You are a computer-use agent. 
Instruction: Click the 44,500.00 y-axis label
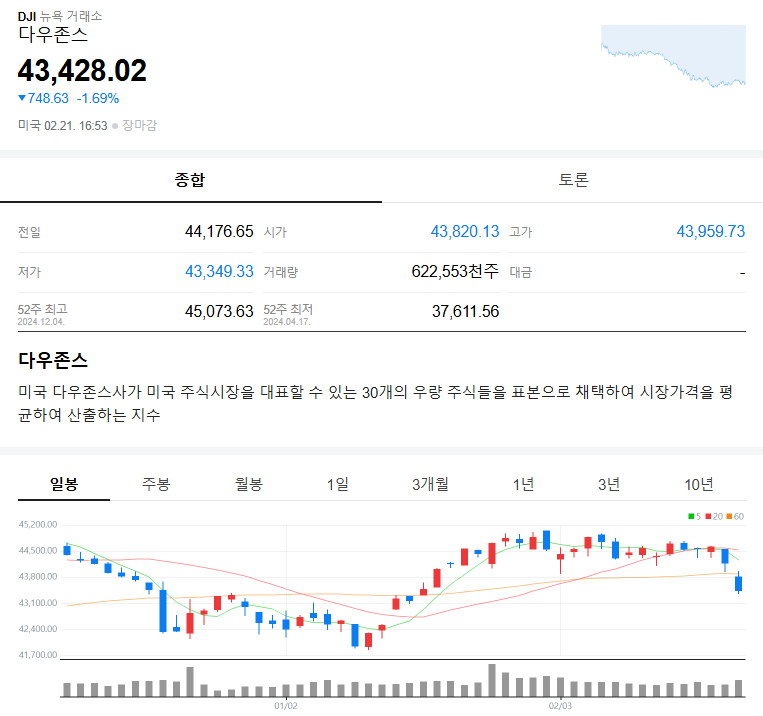38,551
